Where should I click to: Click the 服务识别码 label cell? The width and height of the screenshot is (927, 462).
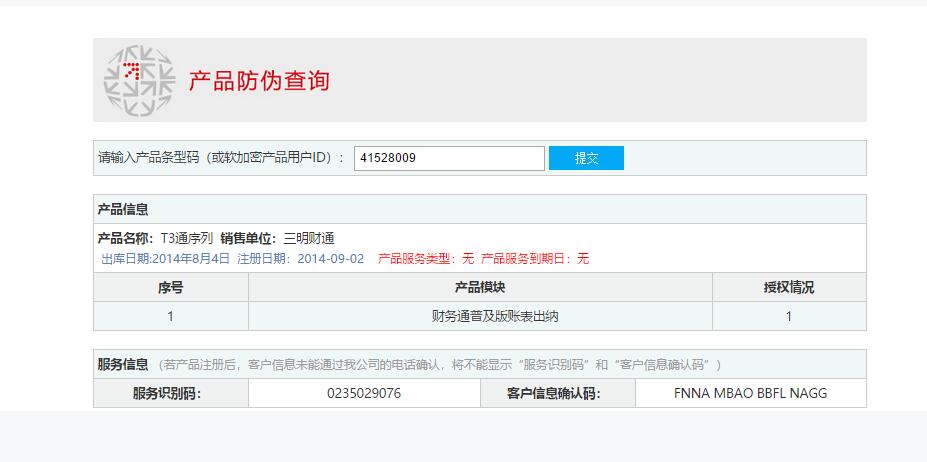[171, 393]
